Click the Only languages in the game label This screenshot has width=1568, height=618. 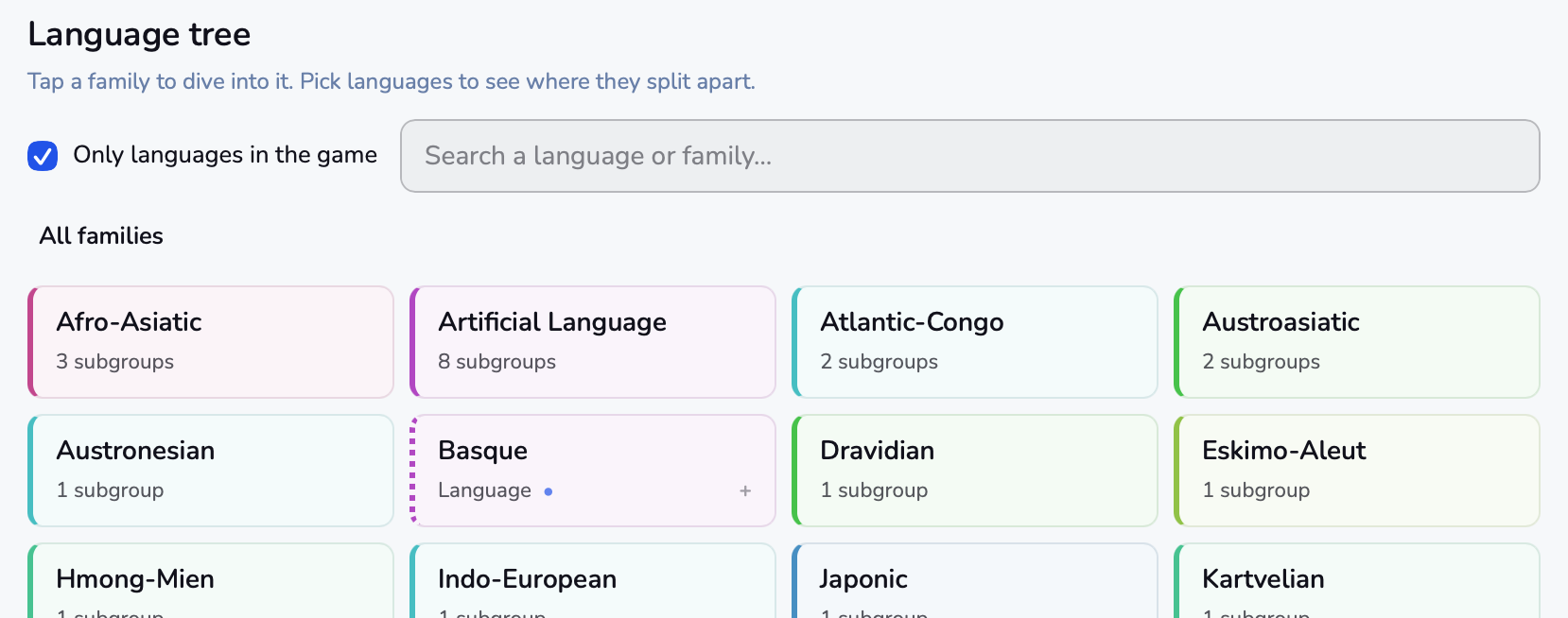pyautogui.click(x=225, y=155)
